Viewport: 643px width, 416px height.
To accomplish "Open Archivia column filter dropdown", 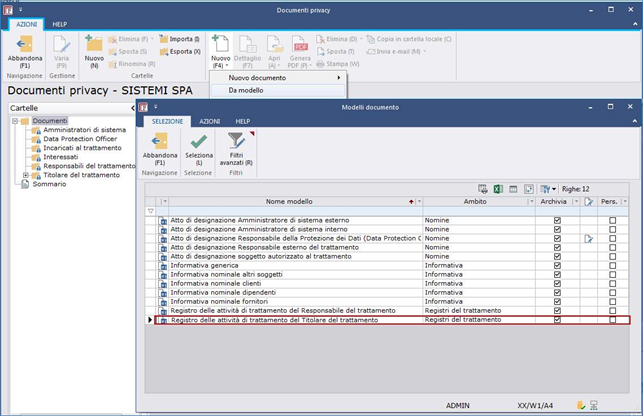I will point(576,201).
